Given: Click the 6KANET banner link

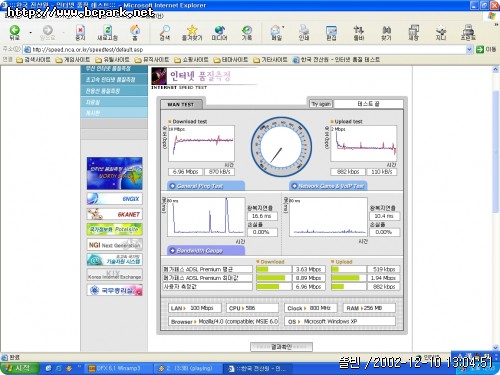Looking at the screenshot, I should (x=114, y=214).
